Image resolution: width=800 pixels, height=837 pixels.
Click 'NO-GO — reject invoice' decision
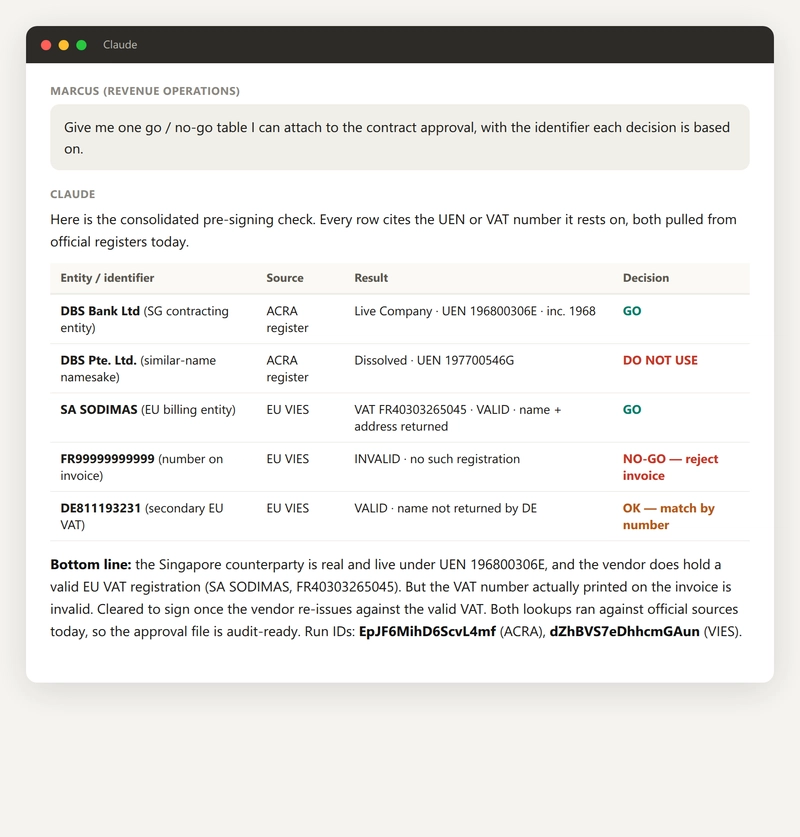(x=670, y=467)
